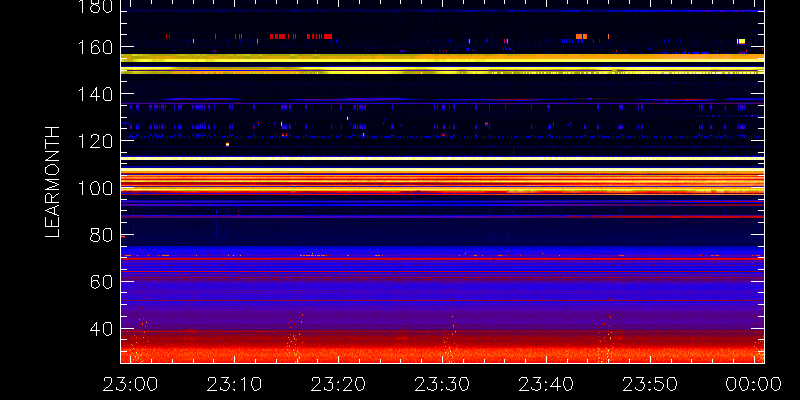Click the 23:40 time axis label
Viewport: 800px width, 400px height.
(546, 384)
